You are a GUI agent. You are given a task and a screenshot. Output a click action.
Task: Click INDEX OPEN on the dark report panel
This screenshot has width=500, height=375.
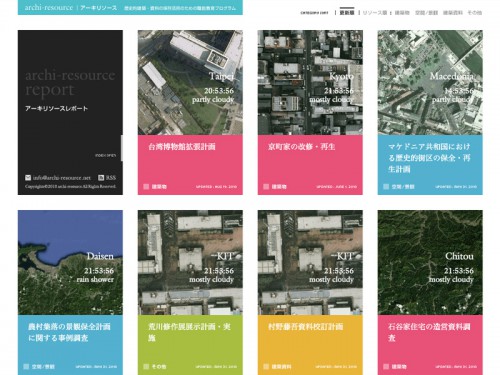pyautogui.click(x=106, y=155)
